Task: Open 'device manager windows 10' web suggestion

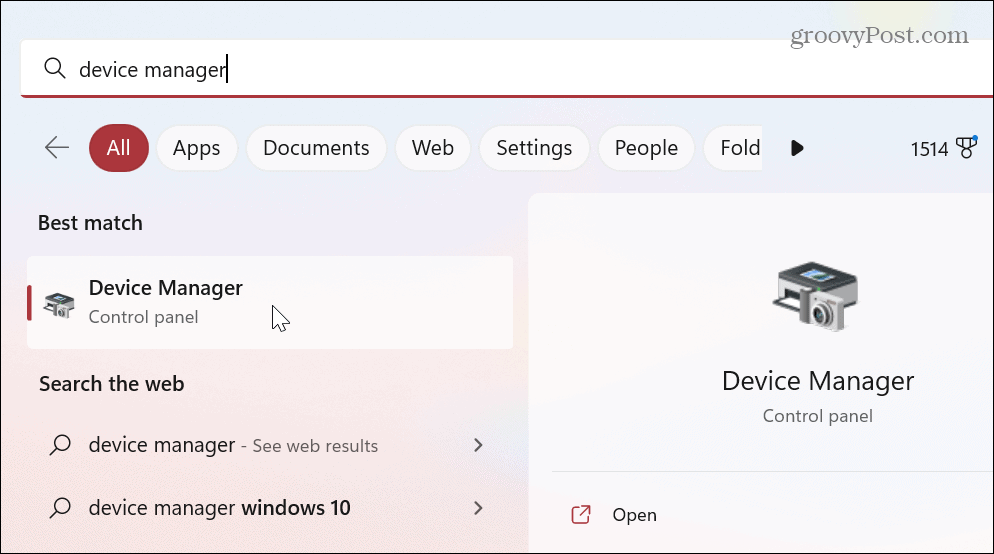Action: click(270, 508)
